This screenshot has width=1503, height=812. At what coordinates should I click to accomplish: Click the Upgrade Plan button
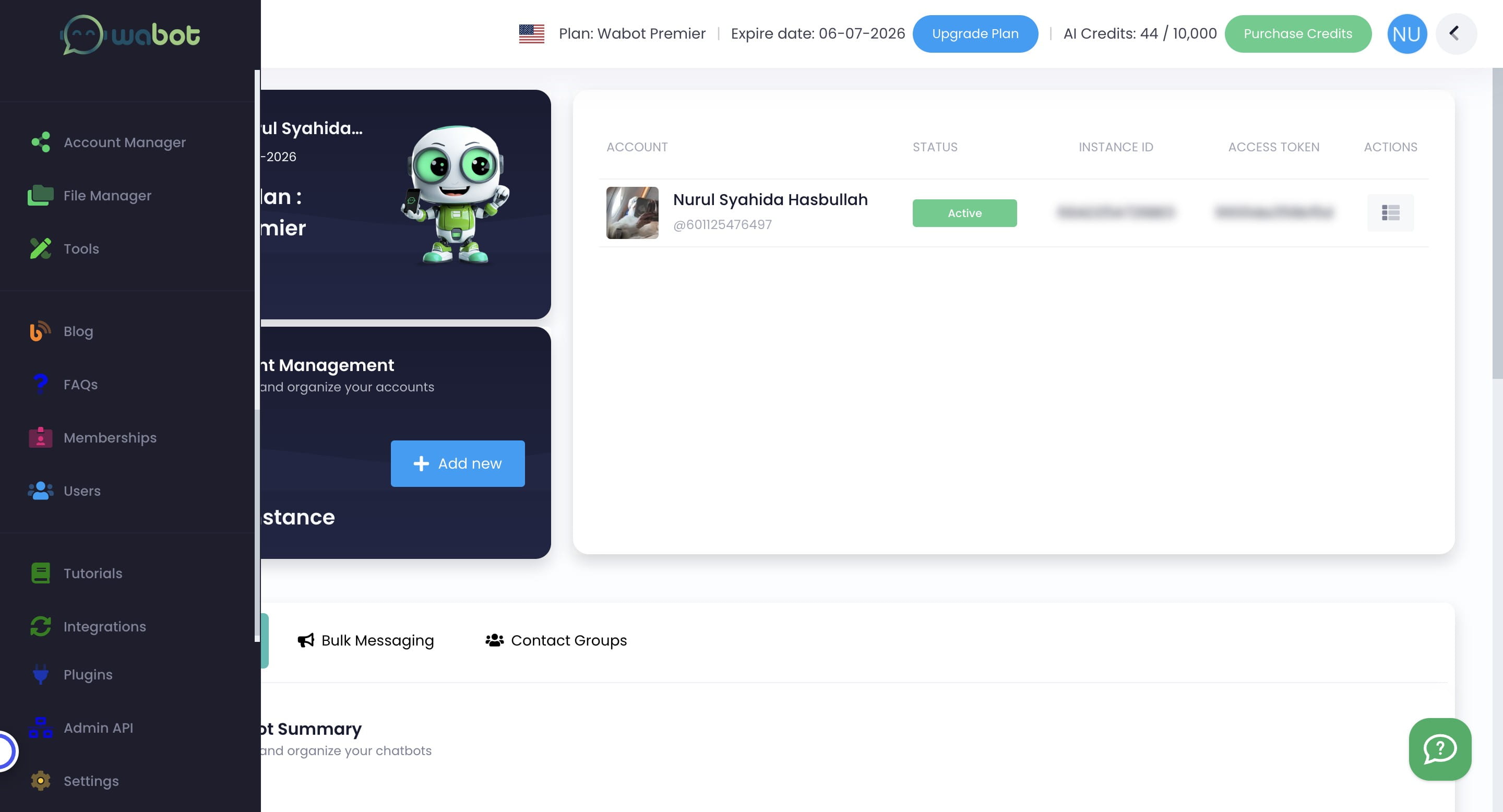tap(975, 34)
